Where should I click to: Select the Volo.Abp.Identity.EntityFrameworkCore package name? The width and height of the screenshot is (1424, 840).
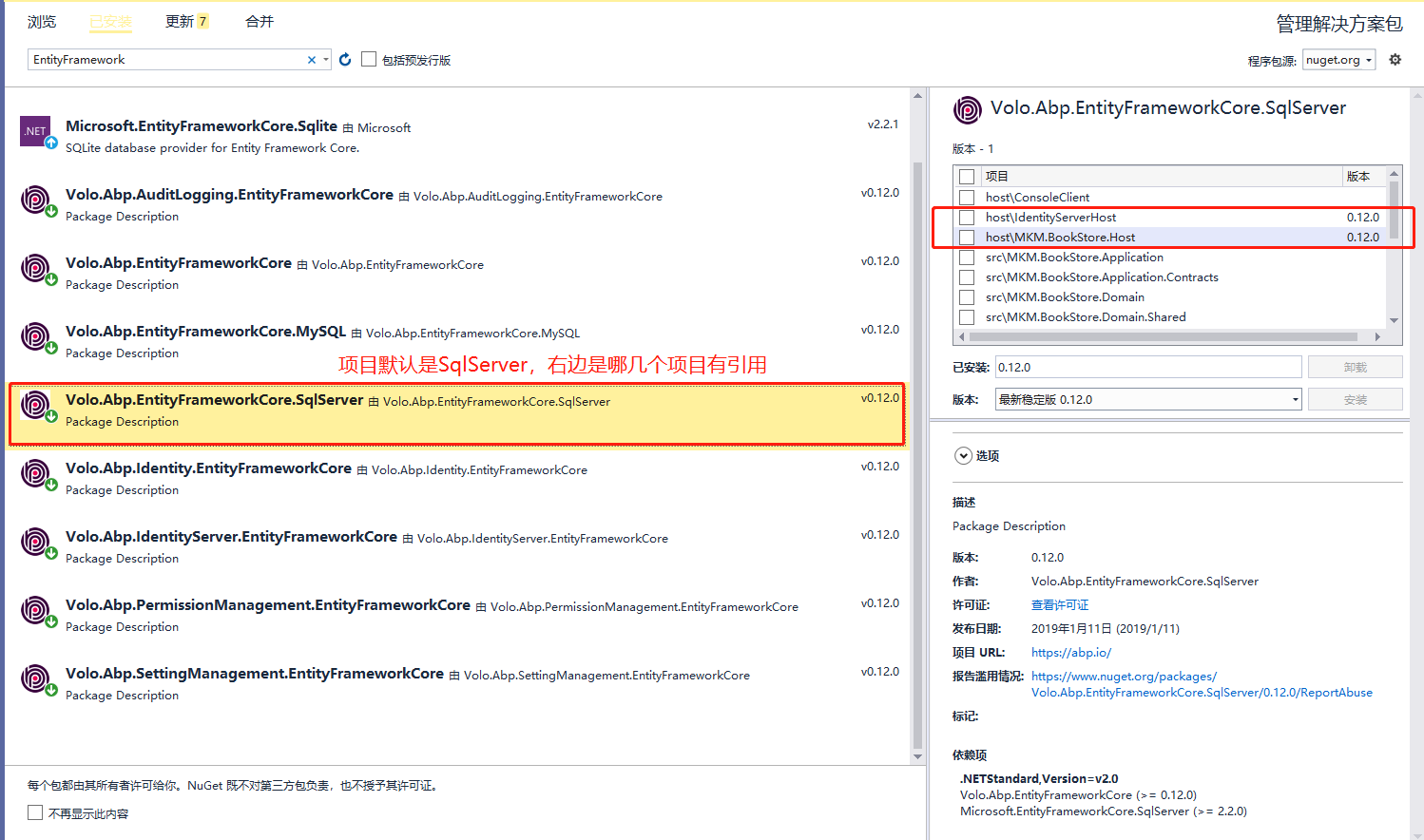(x=208, y=468)
